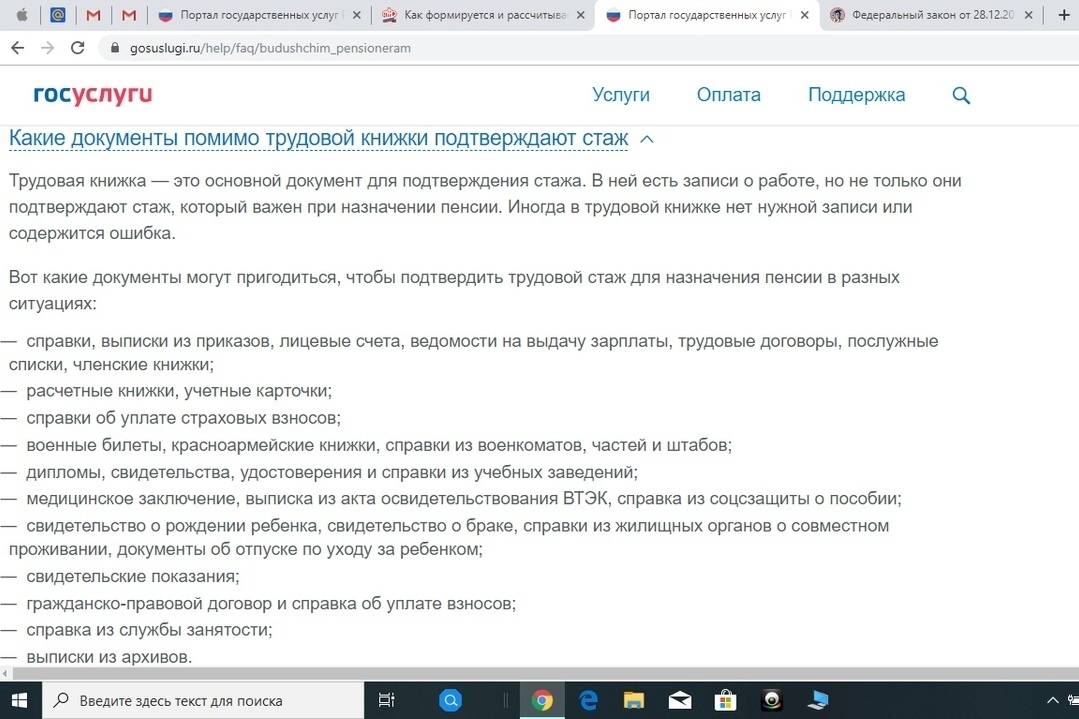Open the Windows Start menu
This screenshot has width=1079, height=719.
(x=20, y=700)
